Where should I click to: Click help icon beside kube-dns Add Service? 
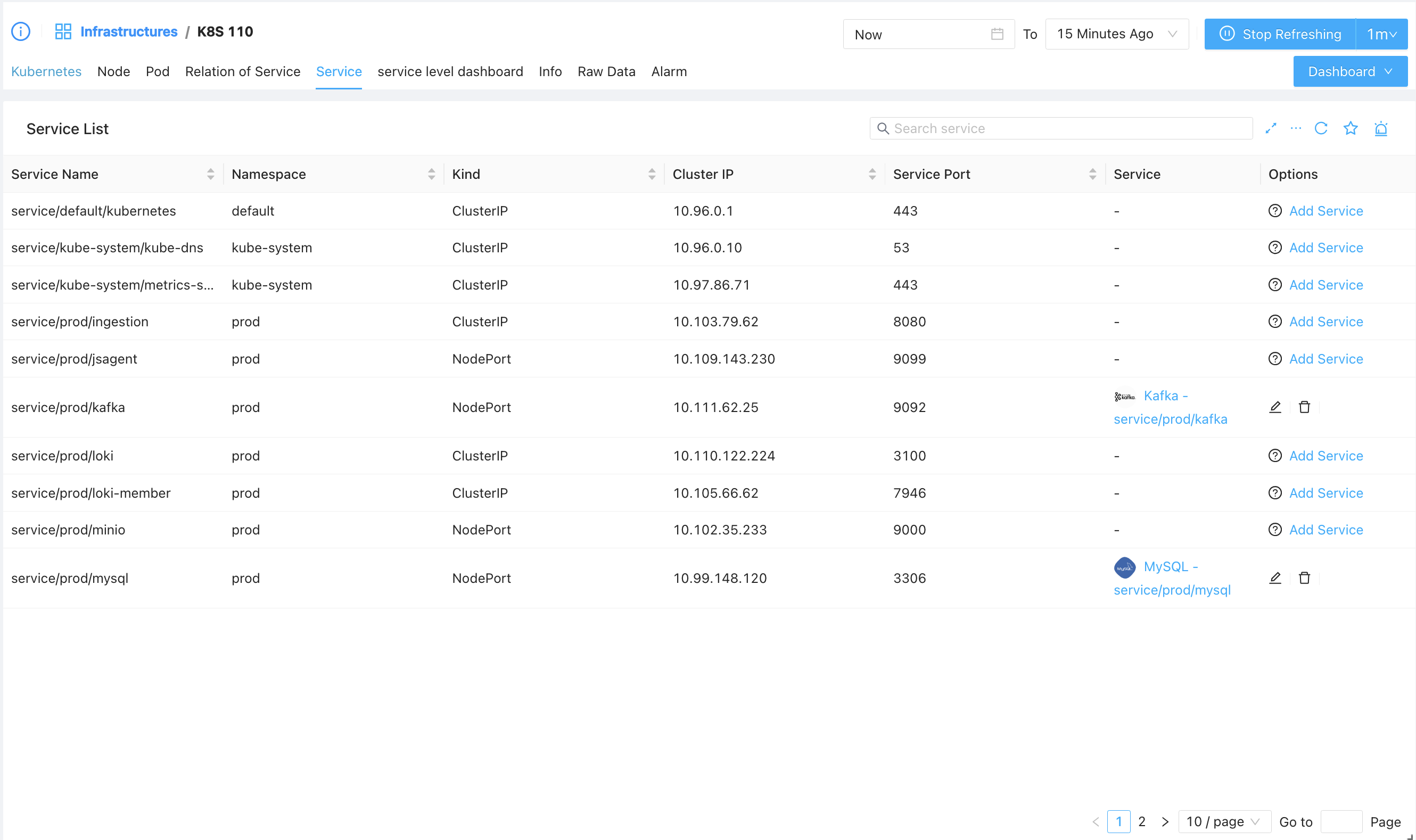(x=1274, y=248)
